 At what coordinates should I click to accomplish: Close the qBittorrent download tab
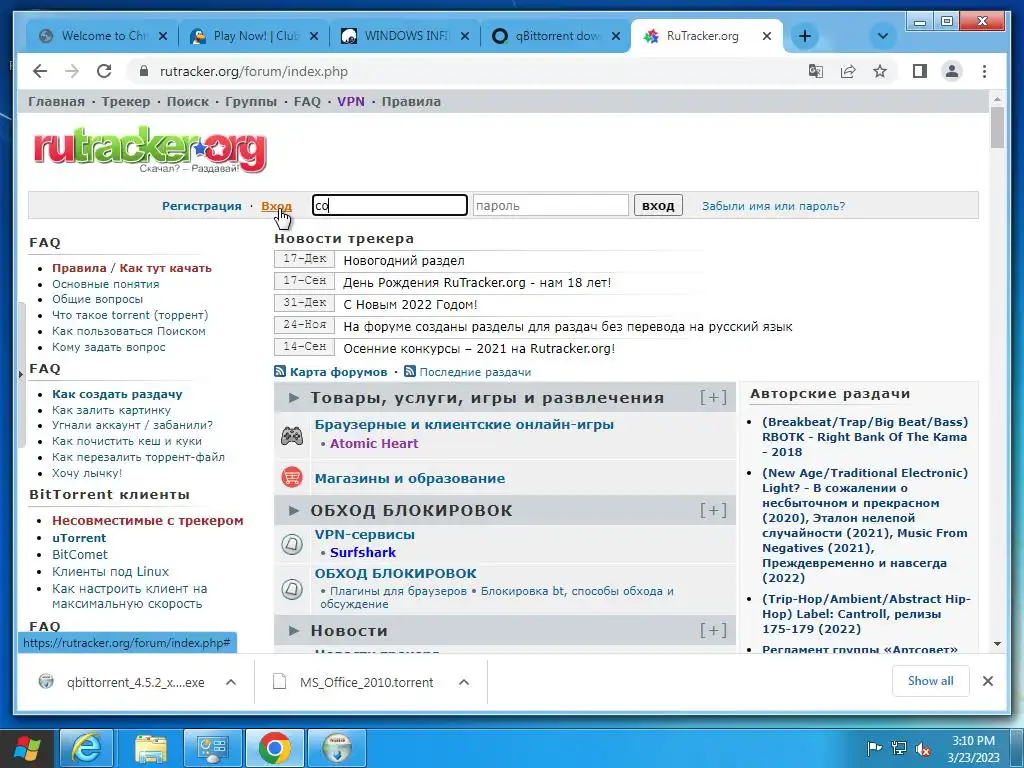[615, 37]
